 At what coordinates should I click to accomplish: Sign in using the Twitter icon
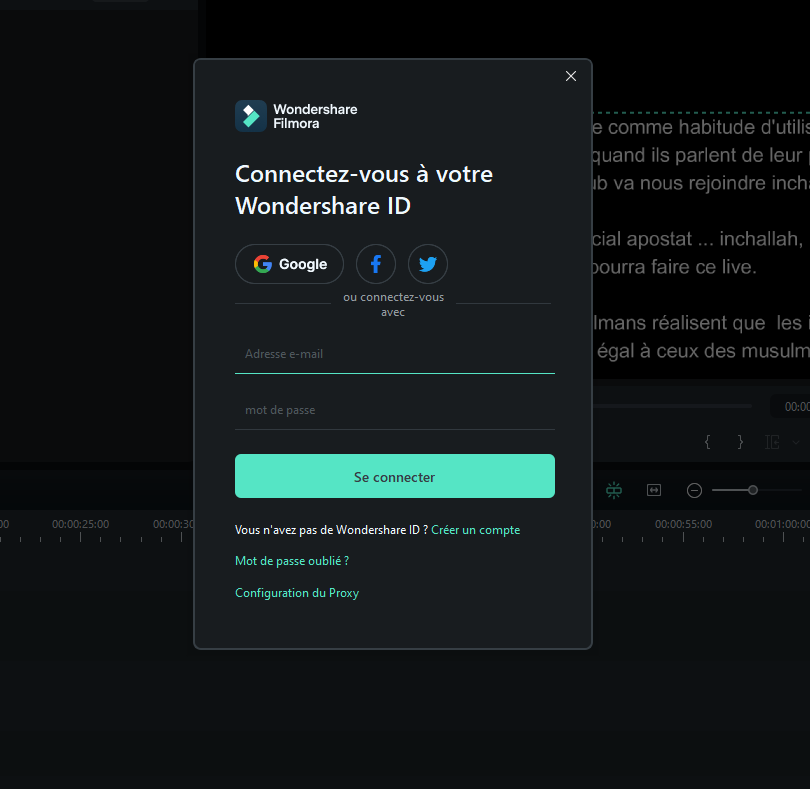428,264
